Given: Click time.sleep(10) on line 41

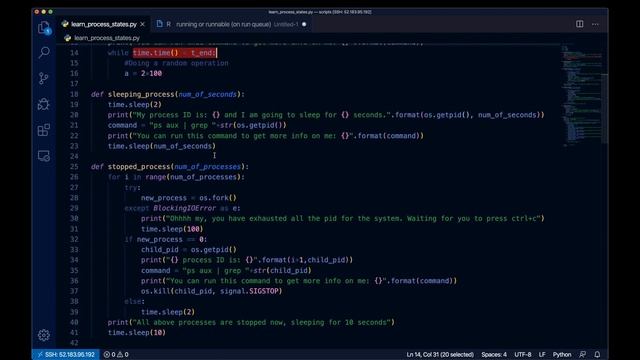Looking at the screenshot, I should pyautogui.click(x=137, y=333).
